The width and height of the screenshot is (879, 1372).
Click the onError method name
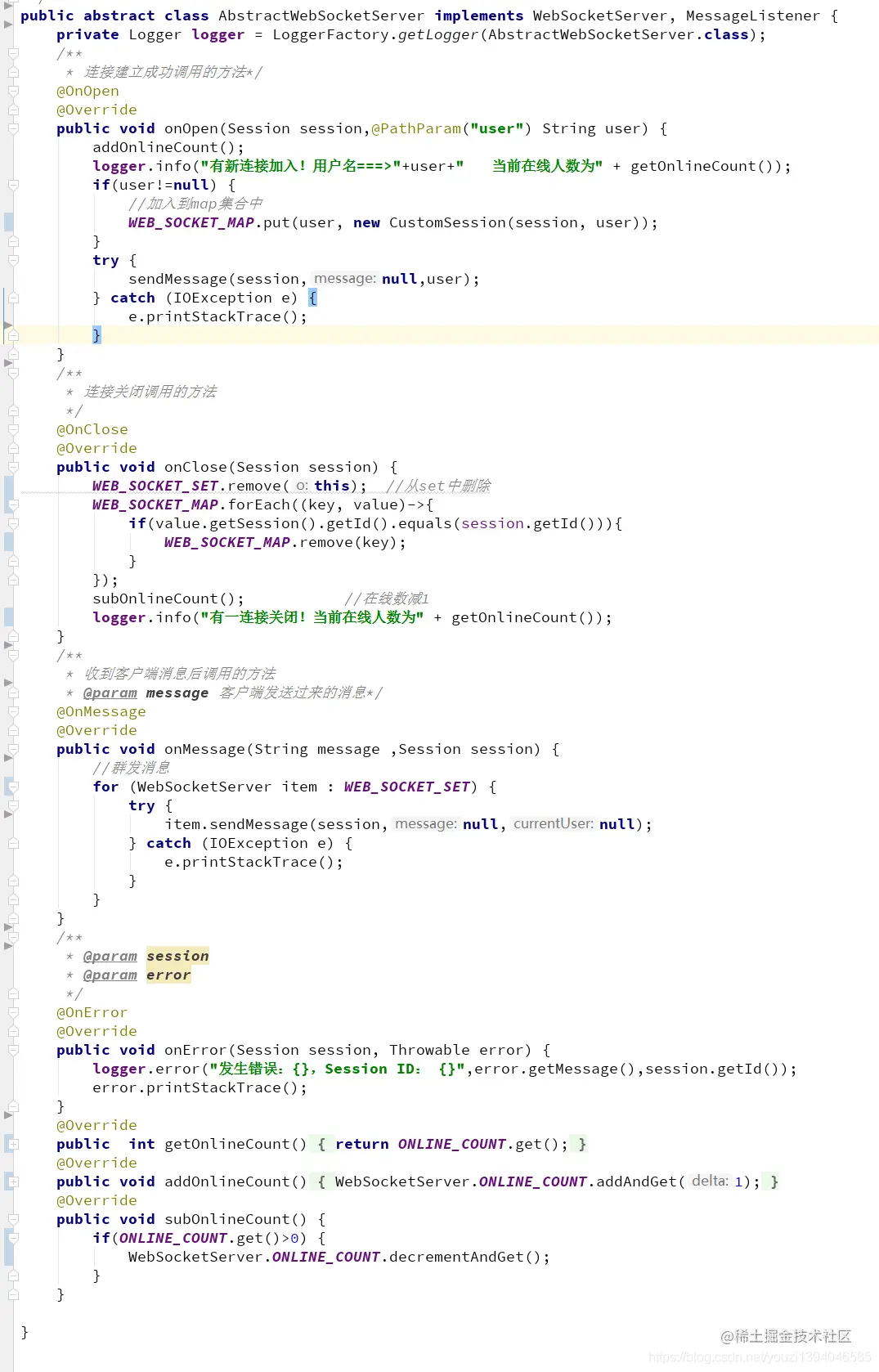pyautogui.click(x=195, y=1050)
